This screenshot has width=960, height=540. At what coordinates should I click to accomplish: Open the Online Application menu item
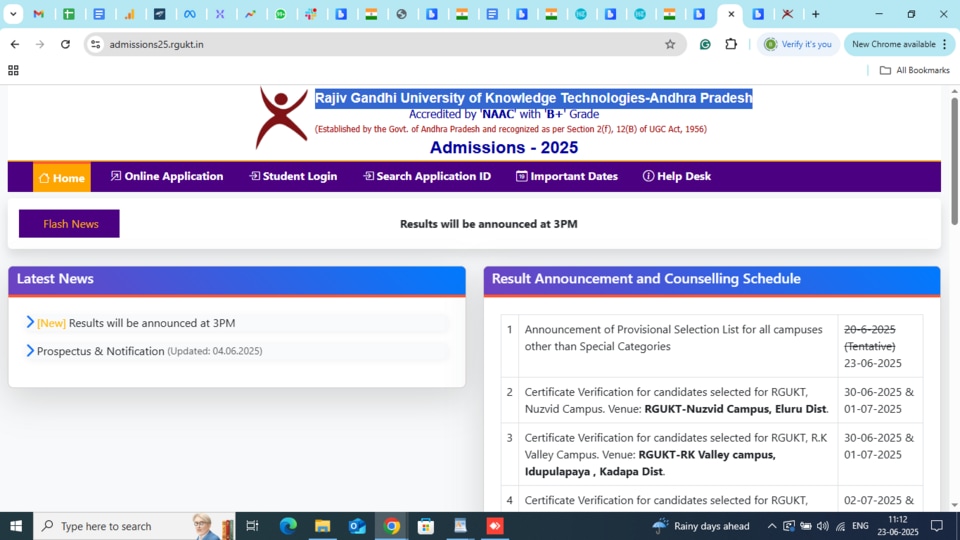click(167, 176)
